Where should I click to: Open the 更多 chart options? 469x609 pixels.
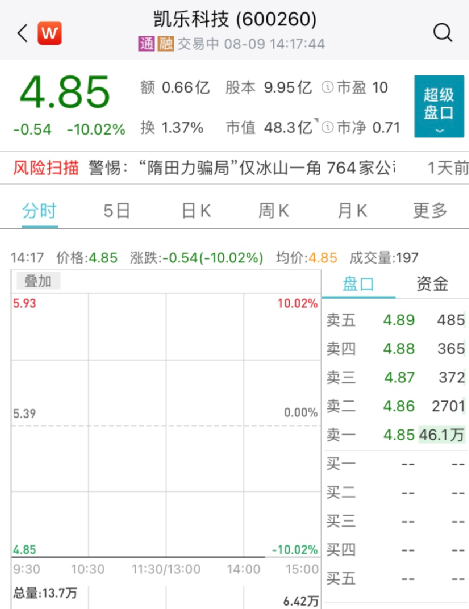pos(430,211)
